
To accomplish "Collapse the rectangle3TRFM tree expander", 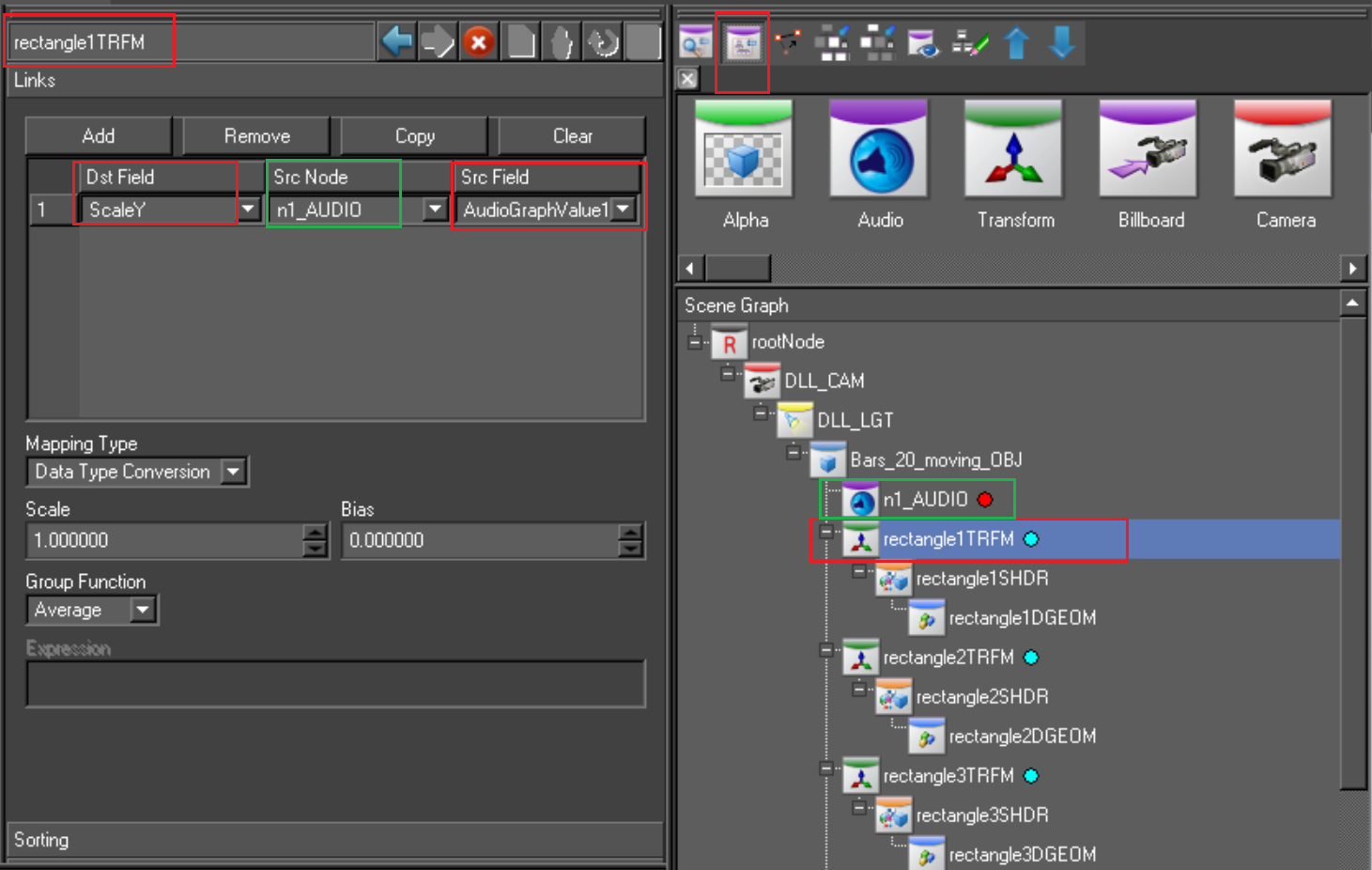I will click(x=826, y=769).
